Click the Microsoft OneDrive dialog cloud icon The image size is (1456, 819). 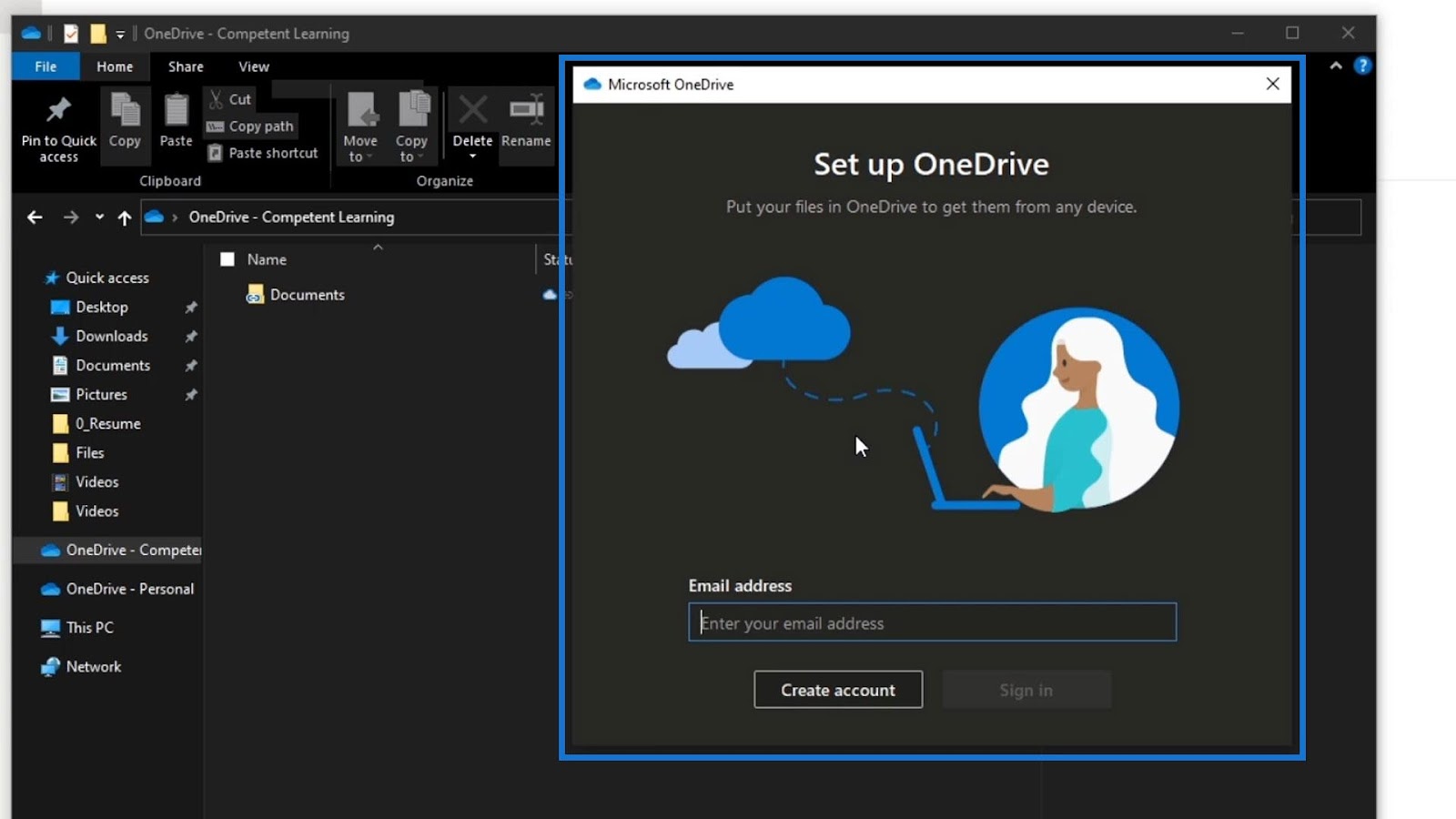pyautogui.click(x=592, y=84)
